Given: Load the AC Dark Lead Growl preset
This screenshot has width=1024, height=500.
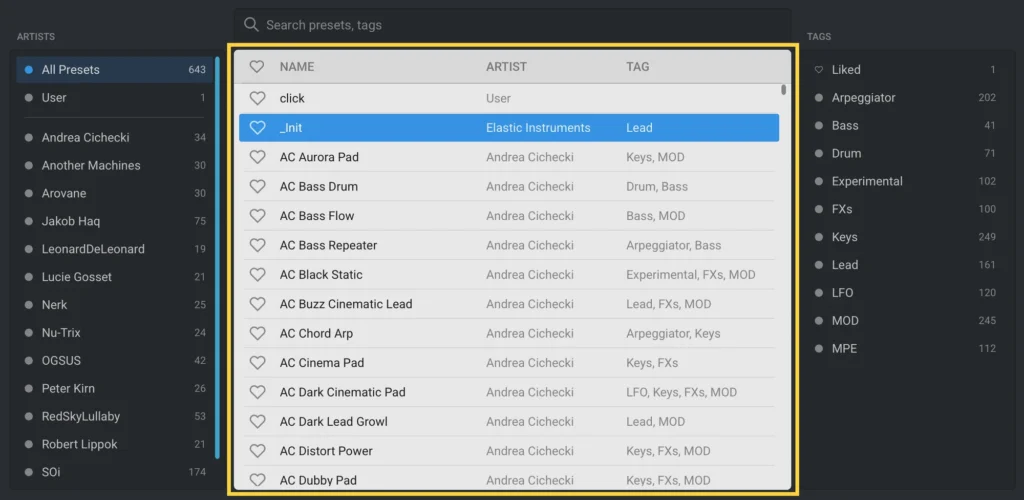Looking at the screenshot, I should (334, 422).
